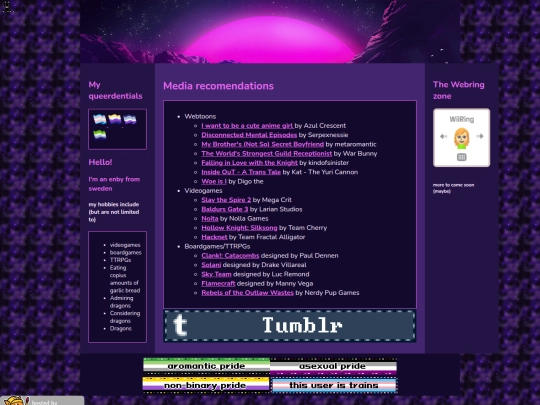The width and height of the screenshot is (540, 405).
Task: Click 'I'm an enby from sweden' text
Action: 114,184
